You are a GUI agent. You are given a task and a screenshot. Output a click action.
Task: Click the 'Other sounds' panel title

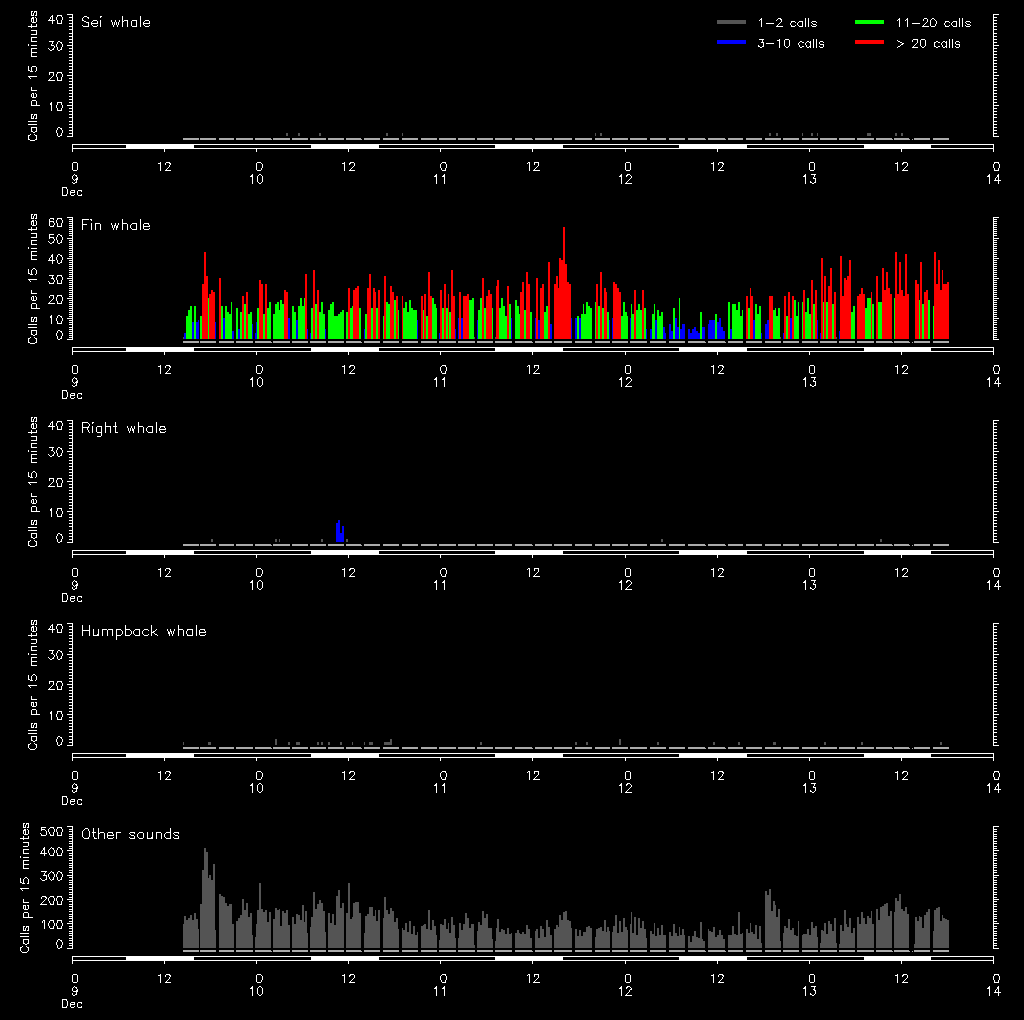(x=131, y=834)
